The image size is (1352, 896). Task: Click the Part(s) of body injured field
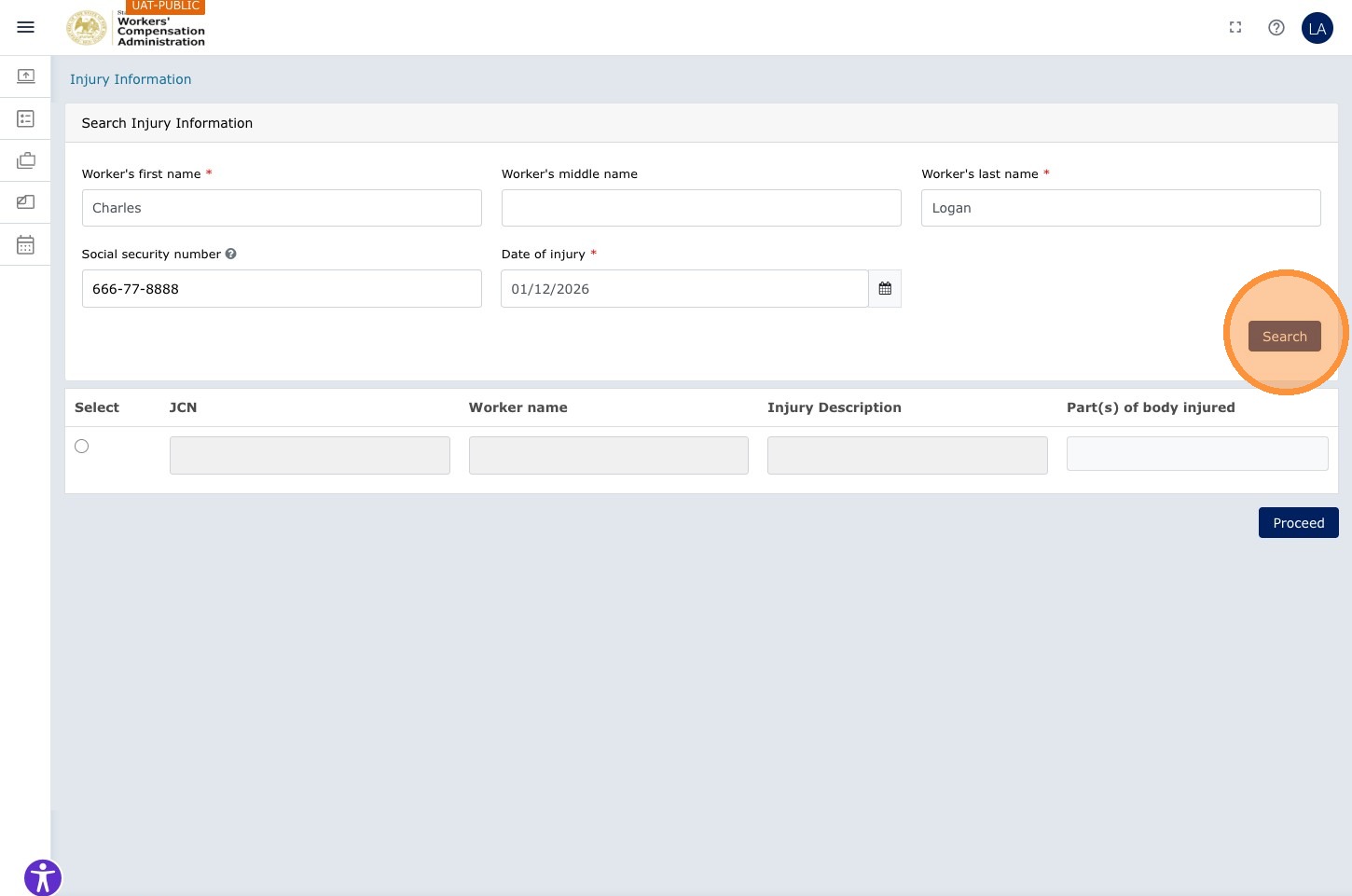click(x=1197, y=453)
